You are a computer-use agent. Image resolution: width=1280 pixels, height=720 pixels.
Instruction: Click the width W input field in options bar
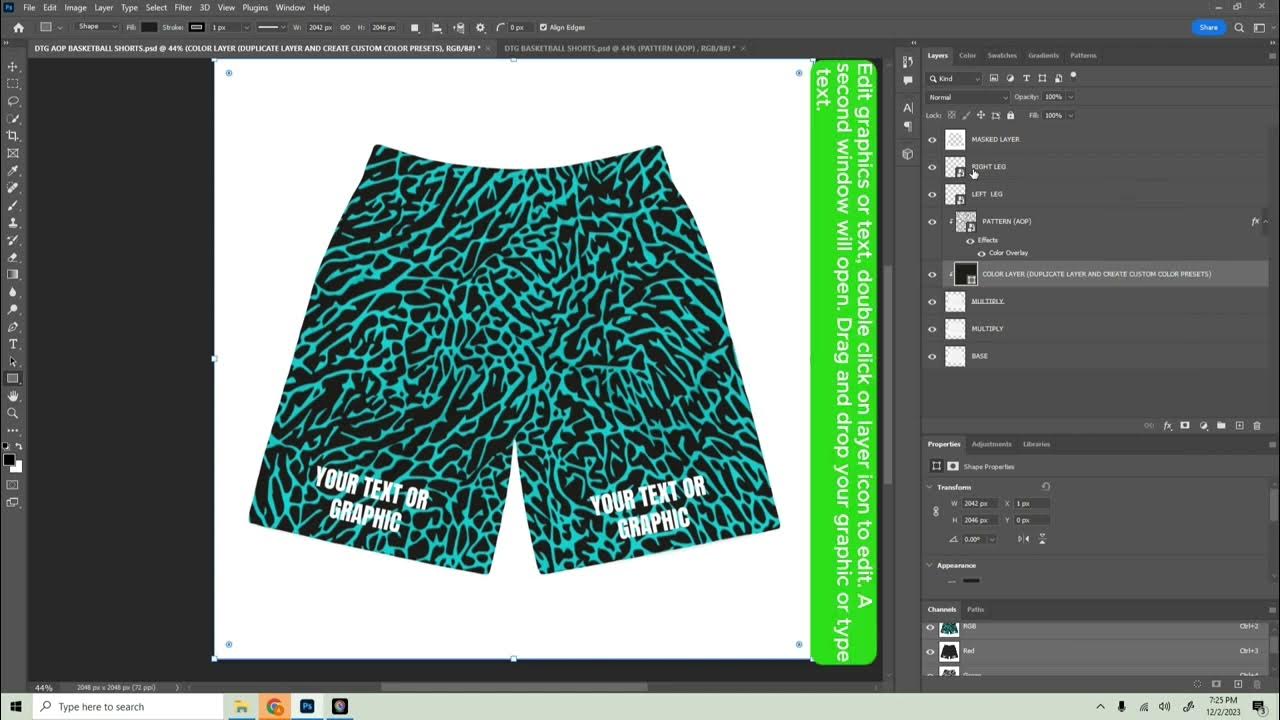[320, 27]
